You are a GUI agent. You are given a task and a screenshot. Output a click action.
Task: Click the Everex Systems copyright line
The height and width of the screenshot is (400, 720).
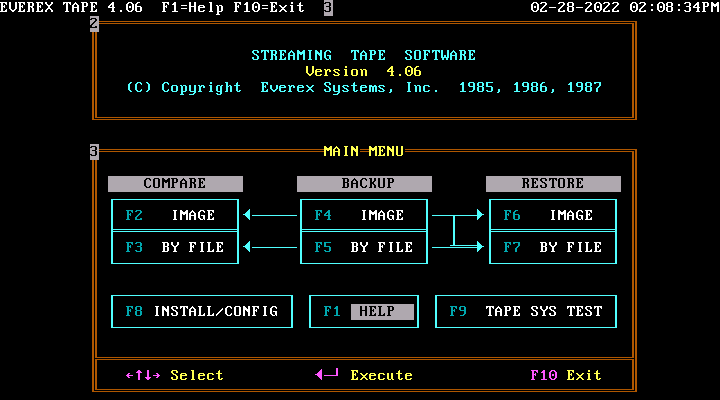coord(364,87)
